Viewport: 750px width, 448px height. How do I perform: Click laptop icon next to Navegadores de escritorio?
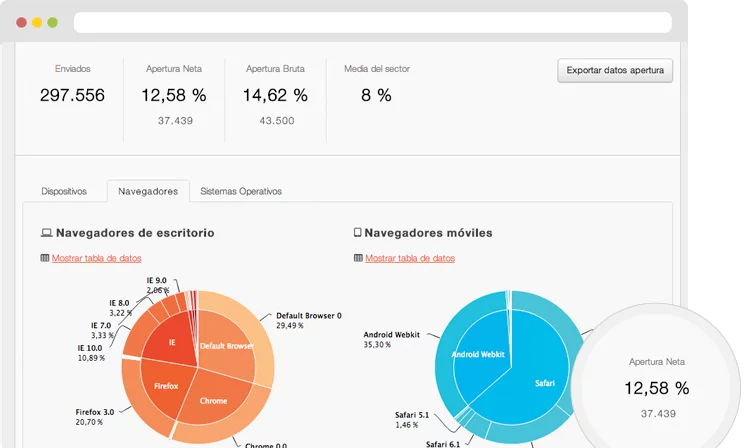(x=46, y=233)
